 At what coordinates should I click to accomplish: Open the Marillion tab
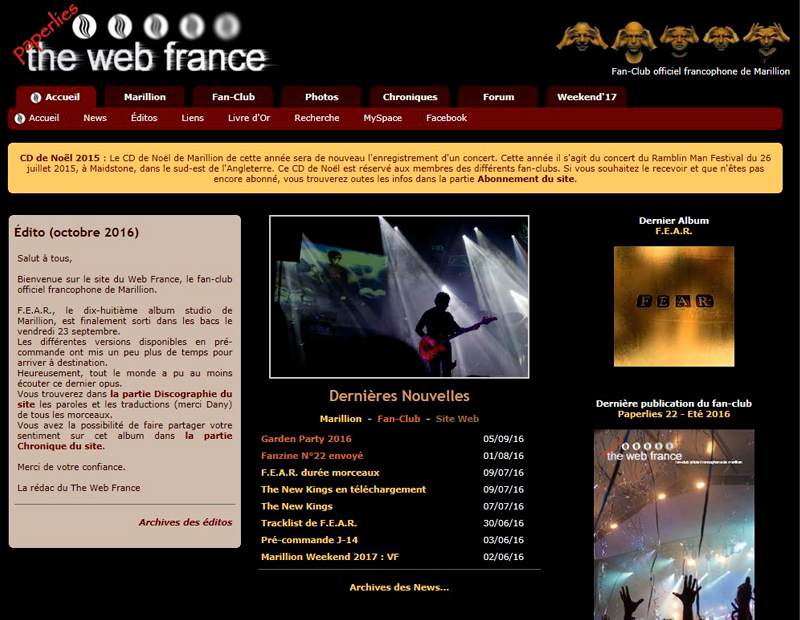tap(144, 97)
